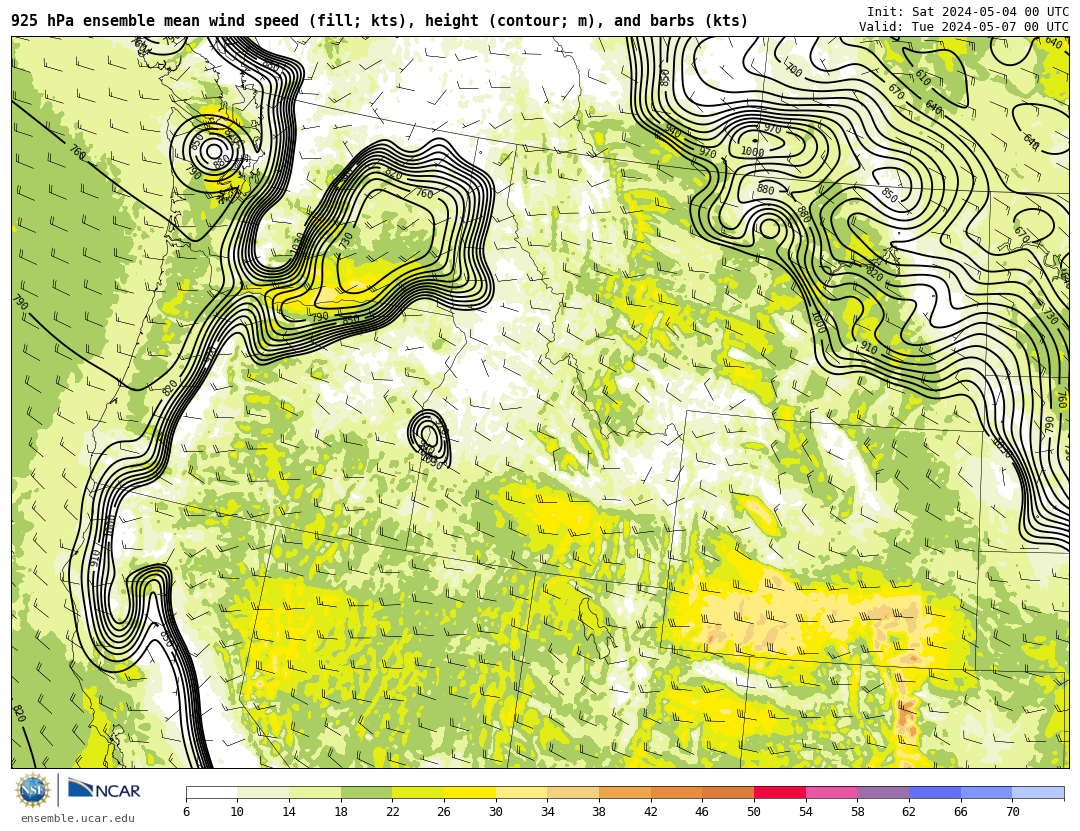Click the colorbar tick label '54'
Image resolution: width=1080 pixels, height=831 pixels.
point(805,812)
